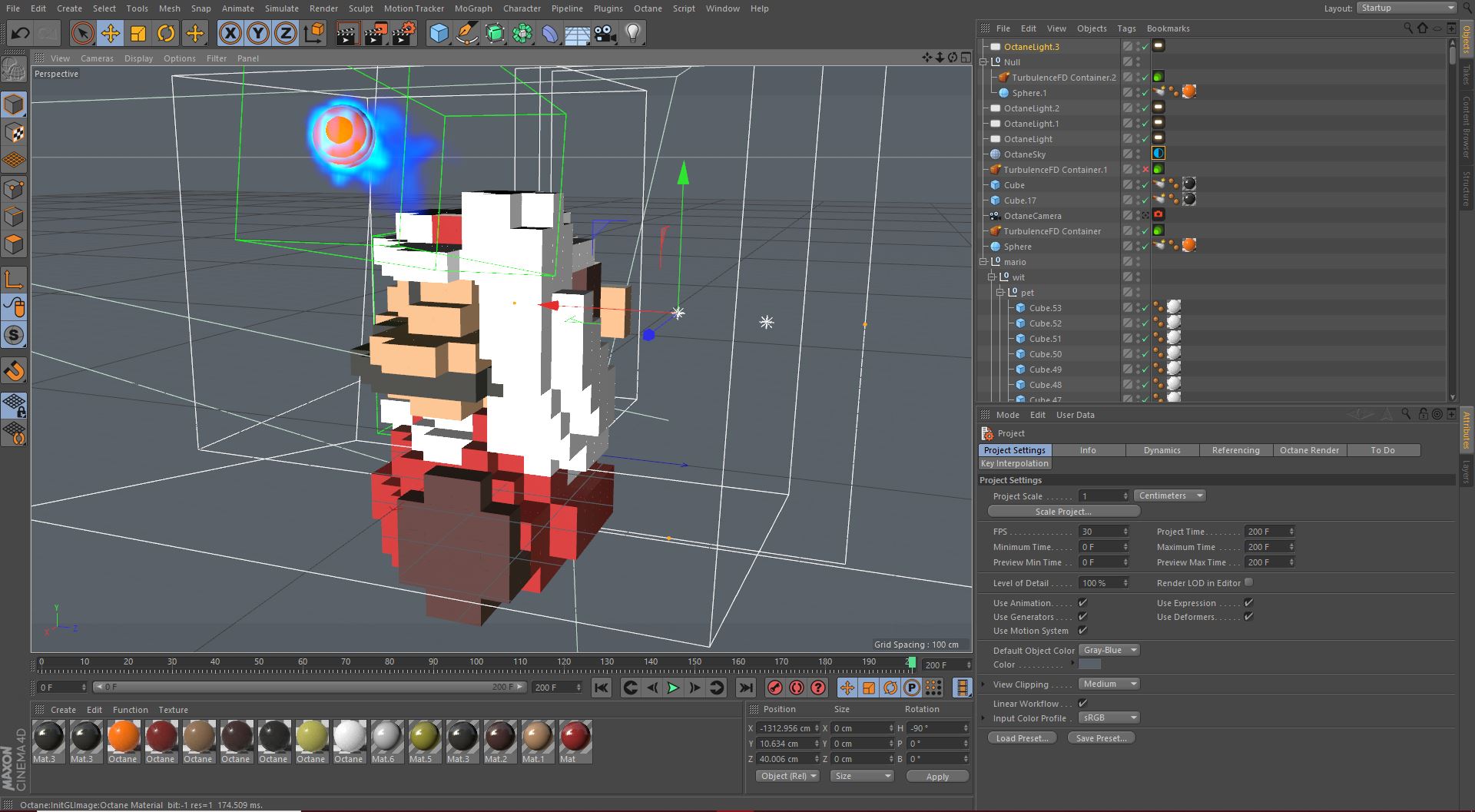Select the Rotate tool

tap(166, 33)
